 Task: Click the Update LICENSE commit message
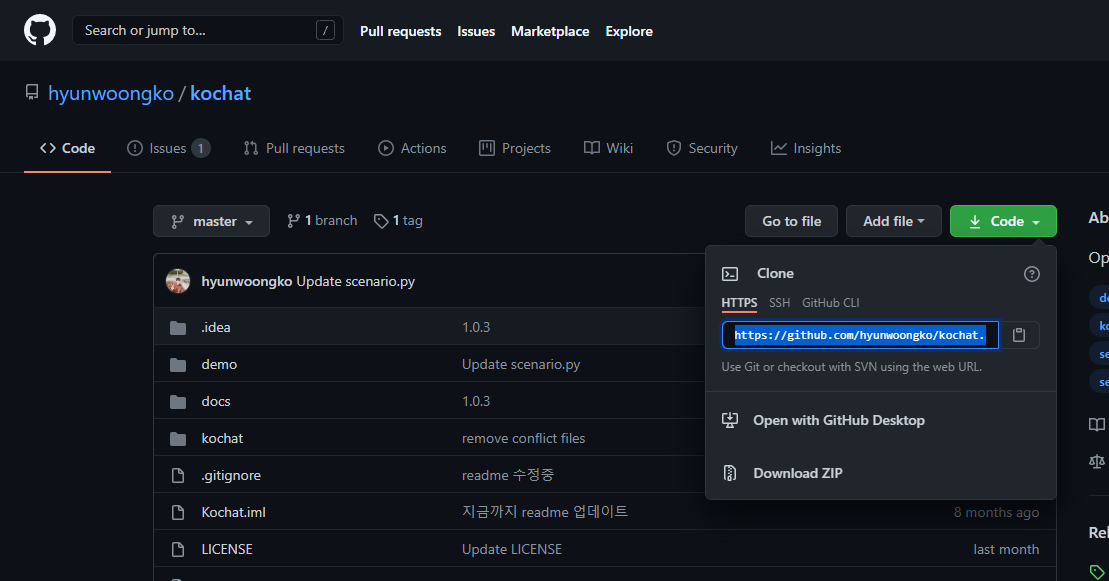(x=512, y=549)
